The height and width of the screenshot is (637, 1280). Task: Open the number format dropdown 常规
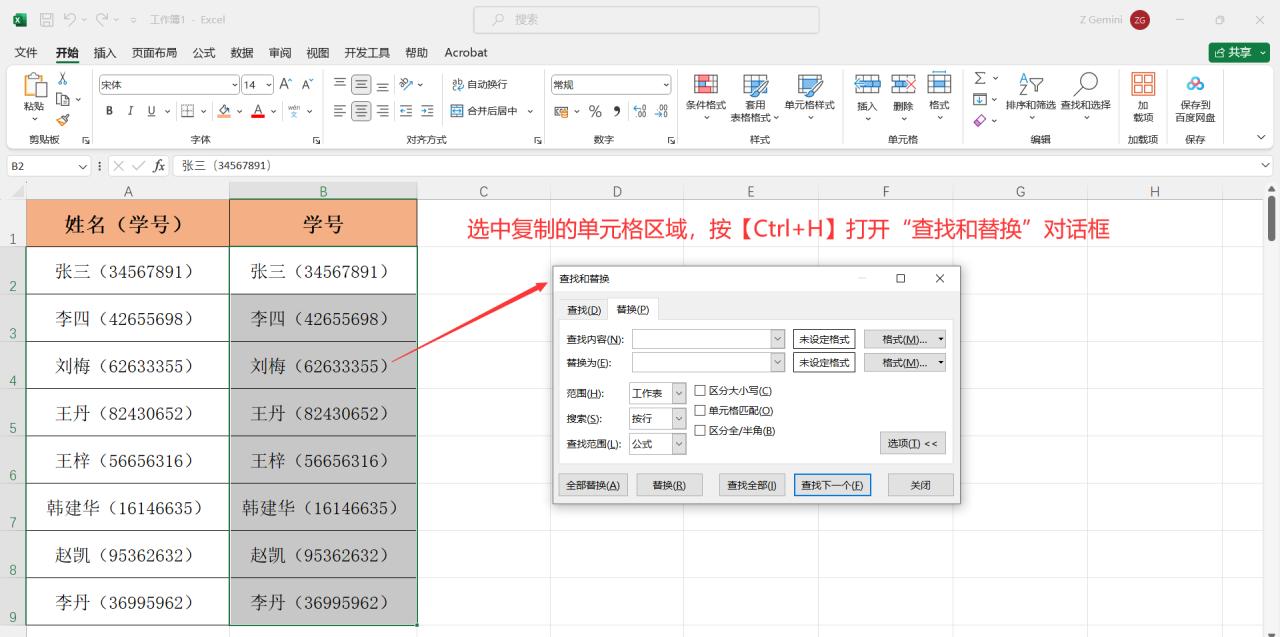(x=665, y=85)
